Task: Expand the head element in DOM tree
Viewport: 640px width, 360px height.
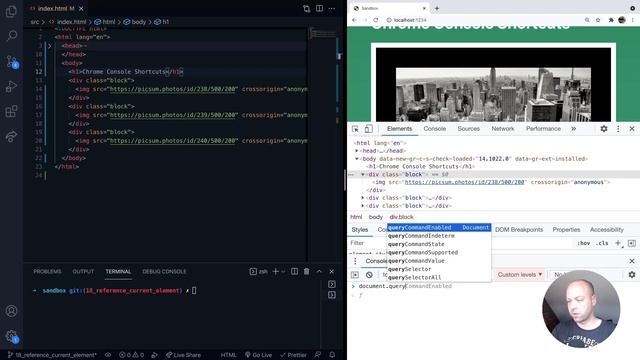Action: [357, 151]
